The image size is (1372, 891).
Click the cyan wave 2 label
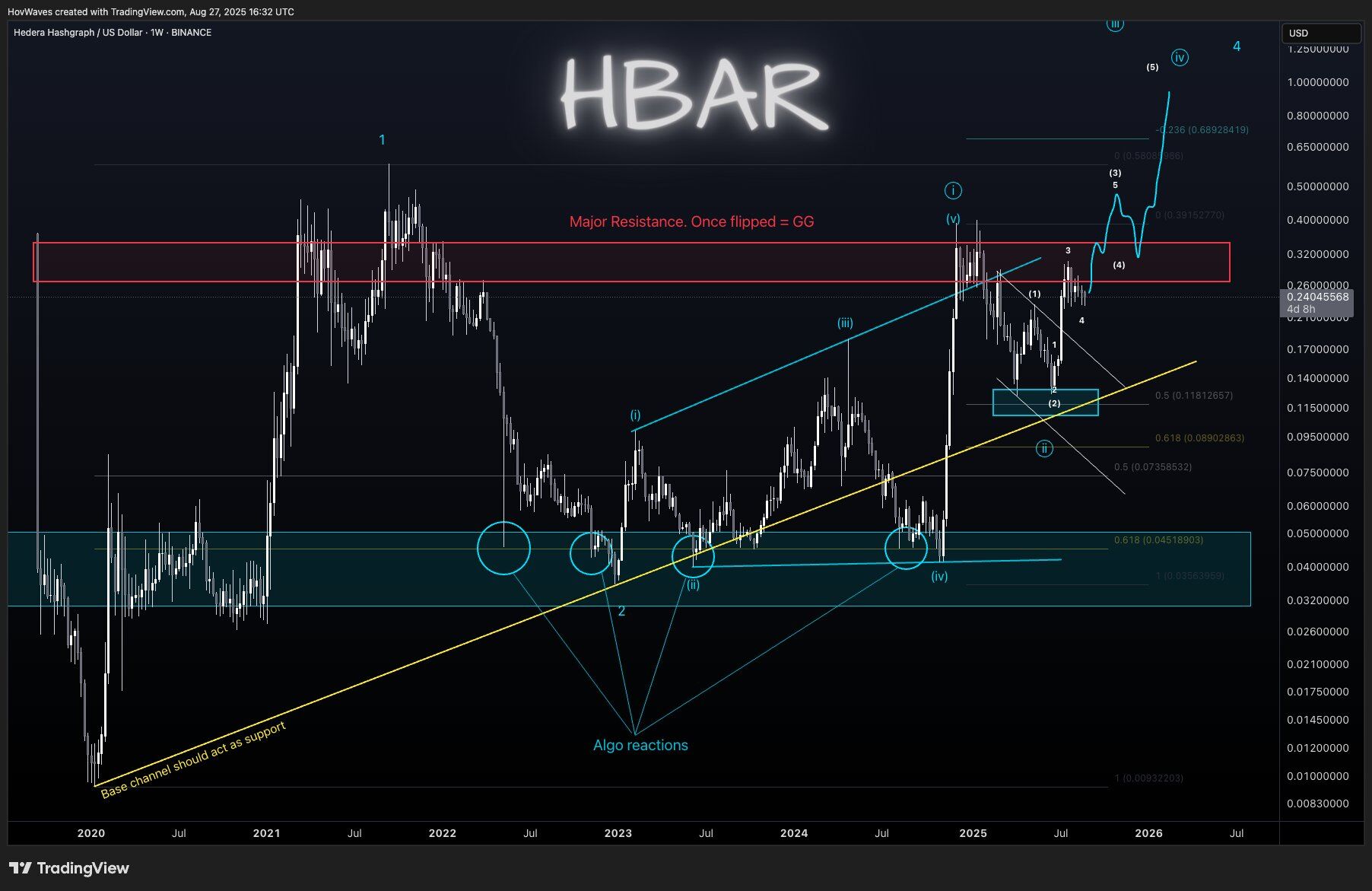(x=621, y=611)
